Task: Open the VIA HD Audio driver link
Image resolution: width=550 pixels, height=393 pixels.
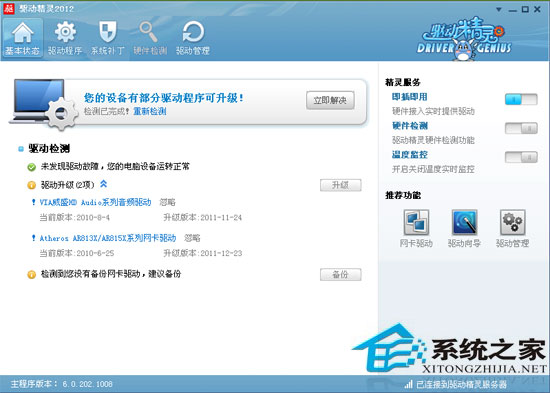Action: [x=95, y=202]
